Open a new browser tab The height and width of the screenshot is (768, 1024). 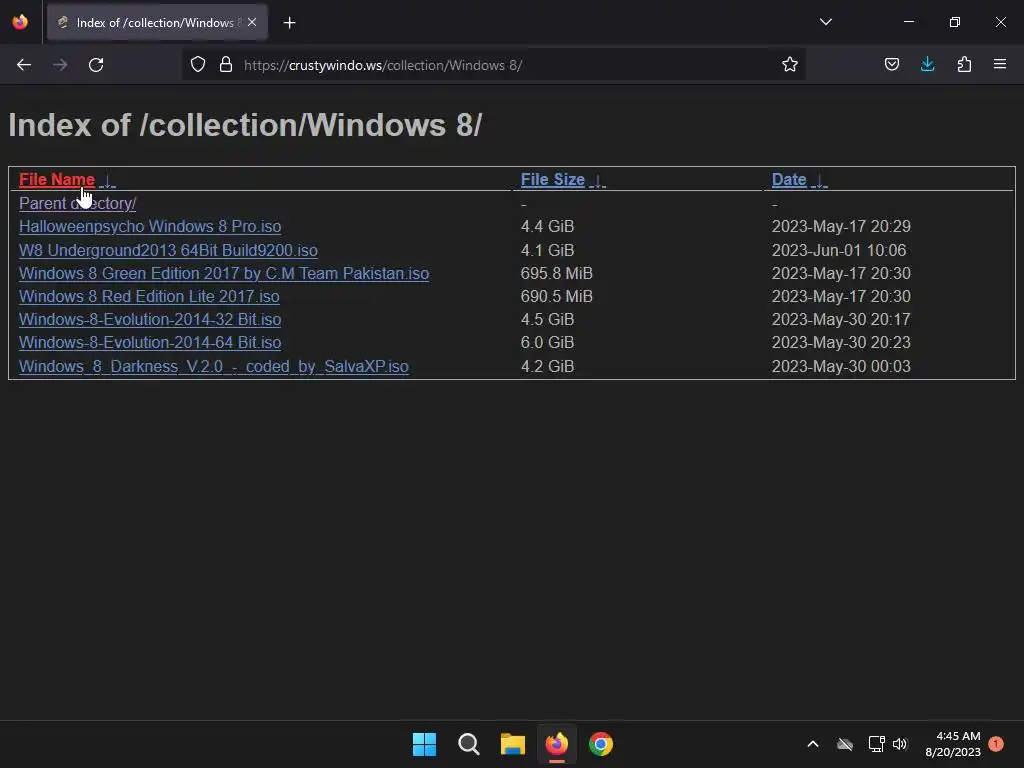tap(289, 23)
